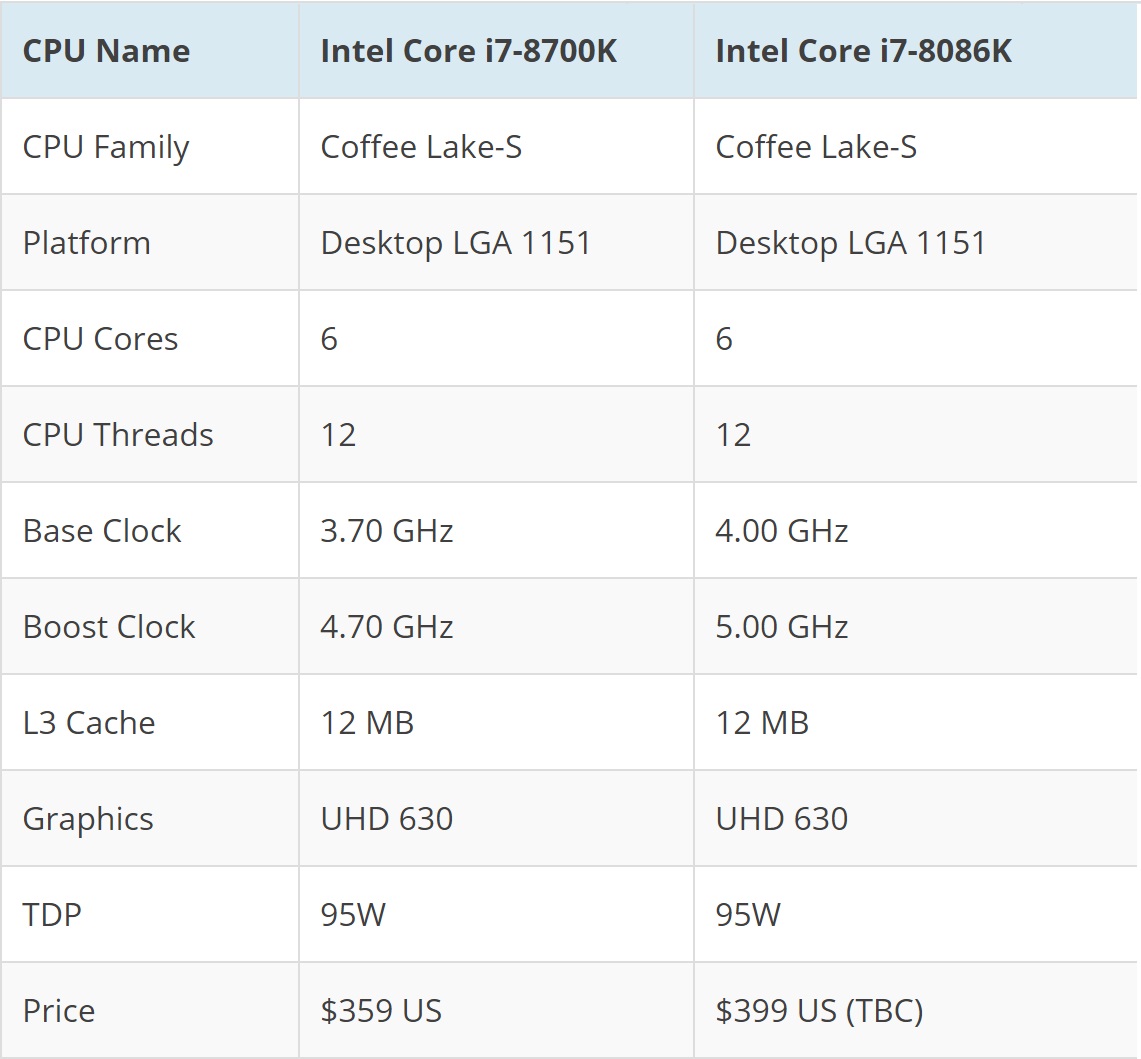1141x1059 pixels.
Task: Click the CPU Cores row label
Action: [100, 339]
